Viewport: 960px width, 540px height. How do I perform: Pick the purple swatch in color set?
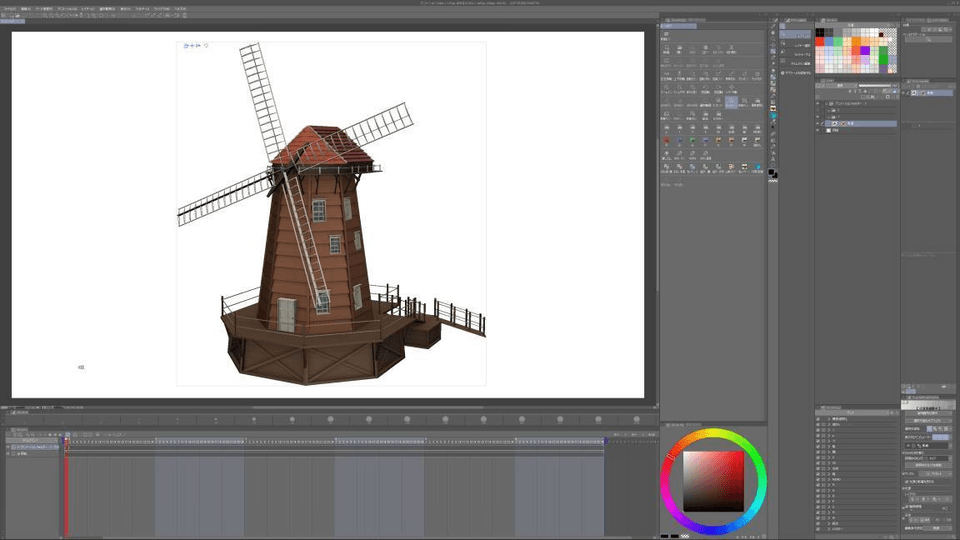click(x=865, y=50)
